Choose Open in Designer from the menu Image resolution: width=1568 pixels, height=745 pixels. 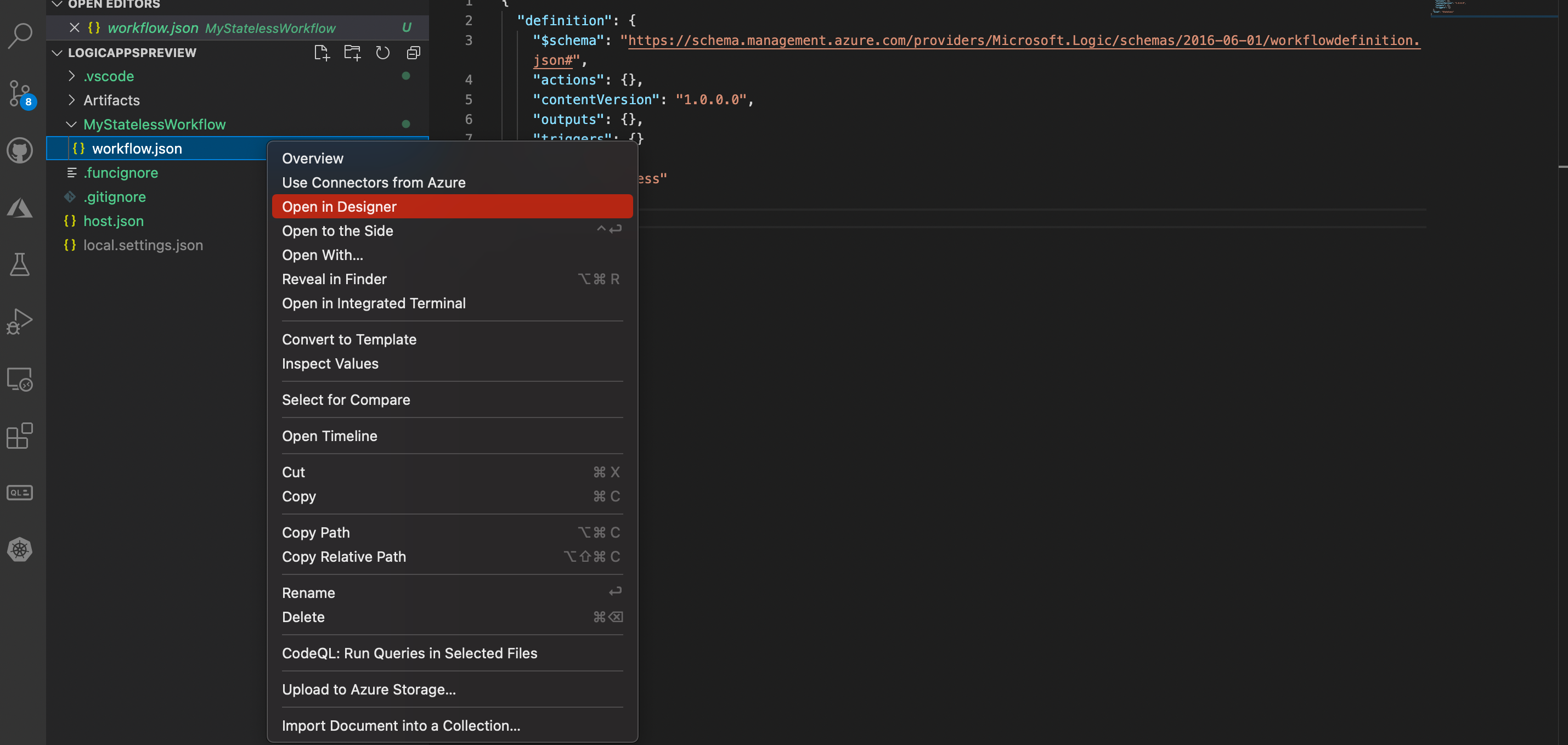[339, 206]
